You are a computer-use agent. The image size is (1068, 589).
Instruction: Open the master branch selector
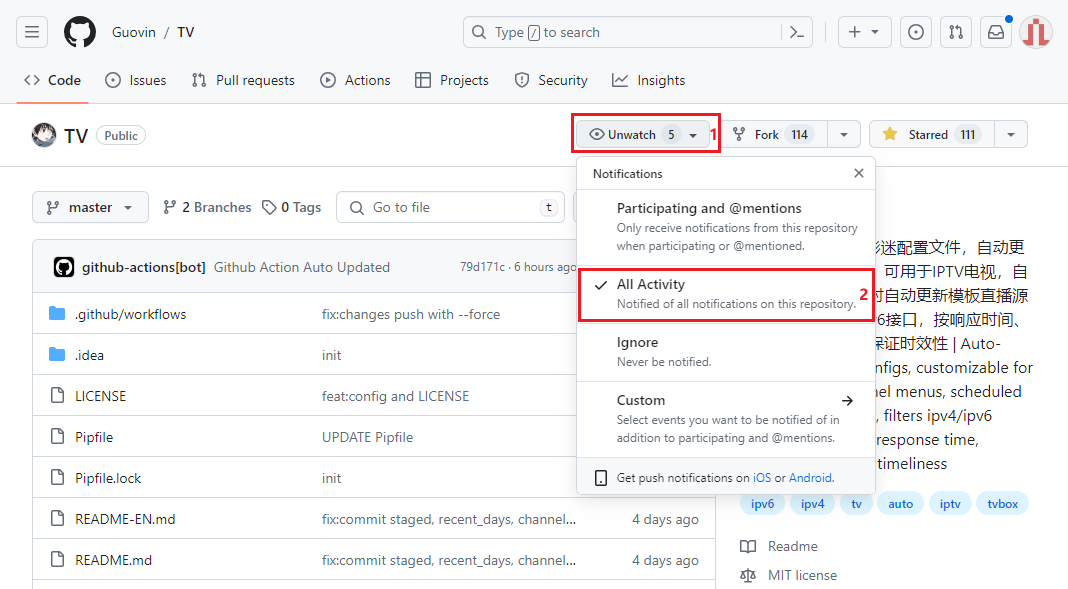pyautogui.click(x=90, y=207)
